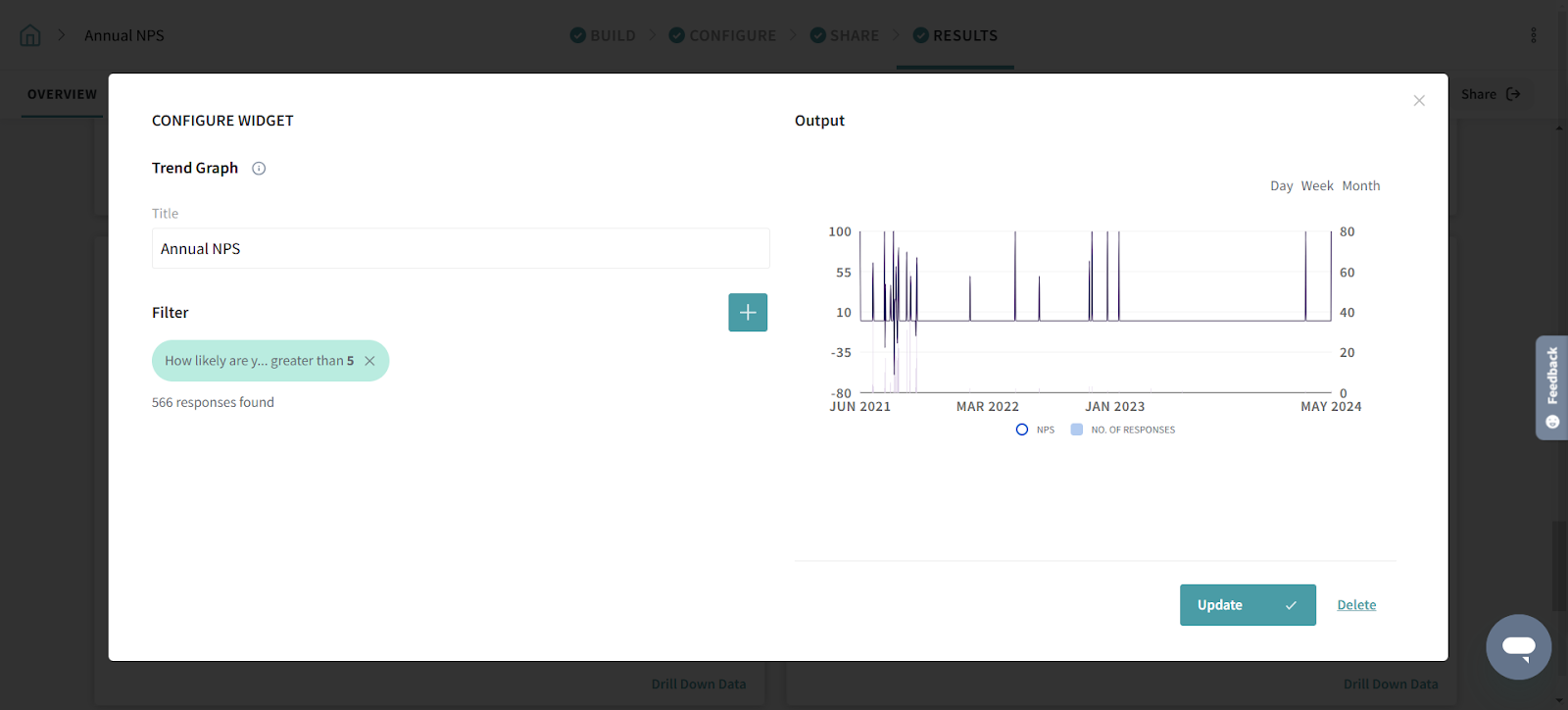Screen dimensions: 1568x710
Task: Open the Build step tab
Action: point(603,35)
